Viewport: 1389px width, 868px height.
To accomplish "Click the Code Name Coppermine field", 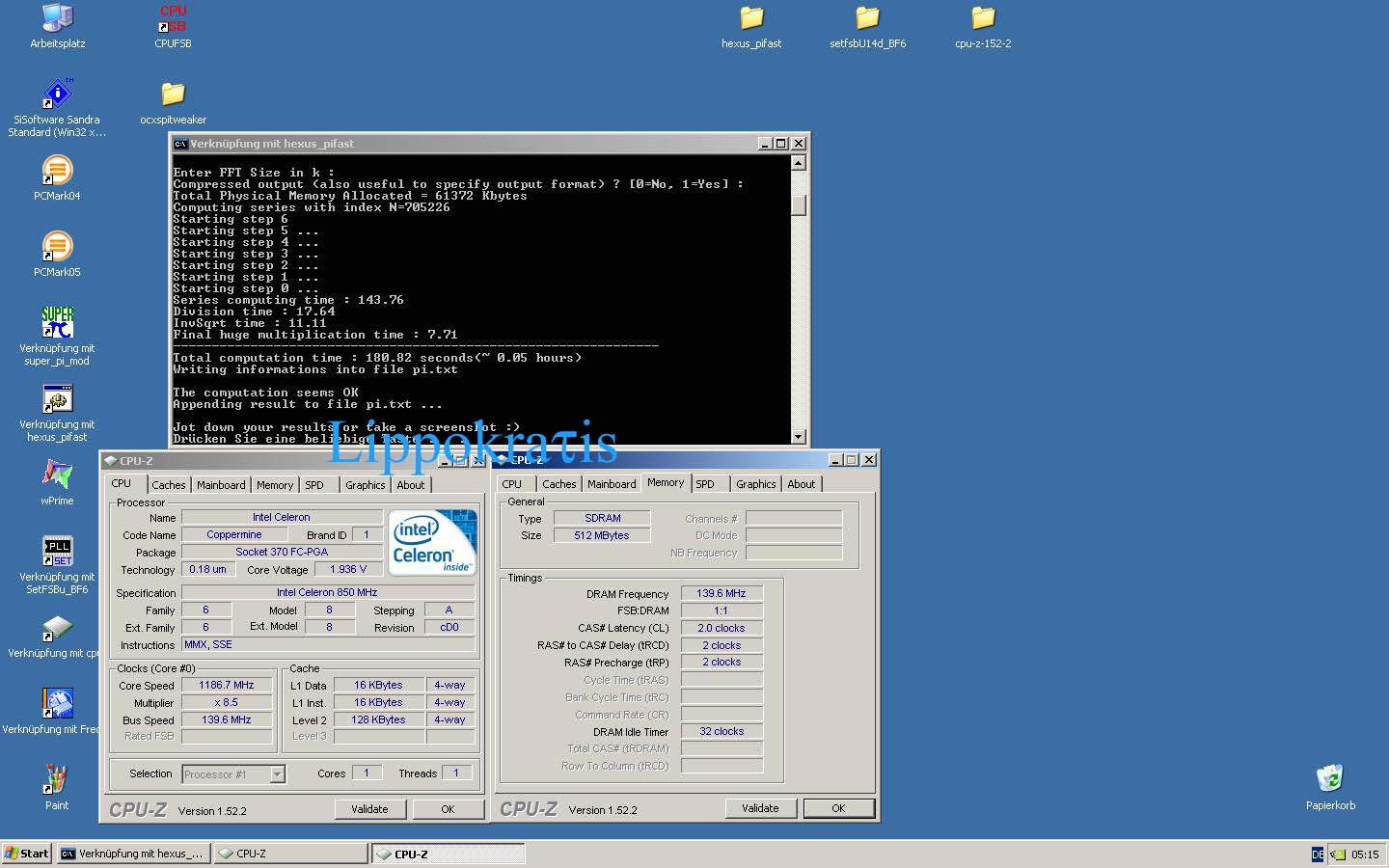I will tap(234, 534).
